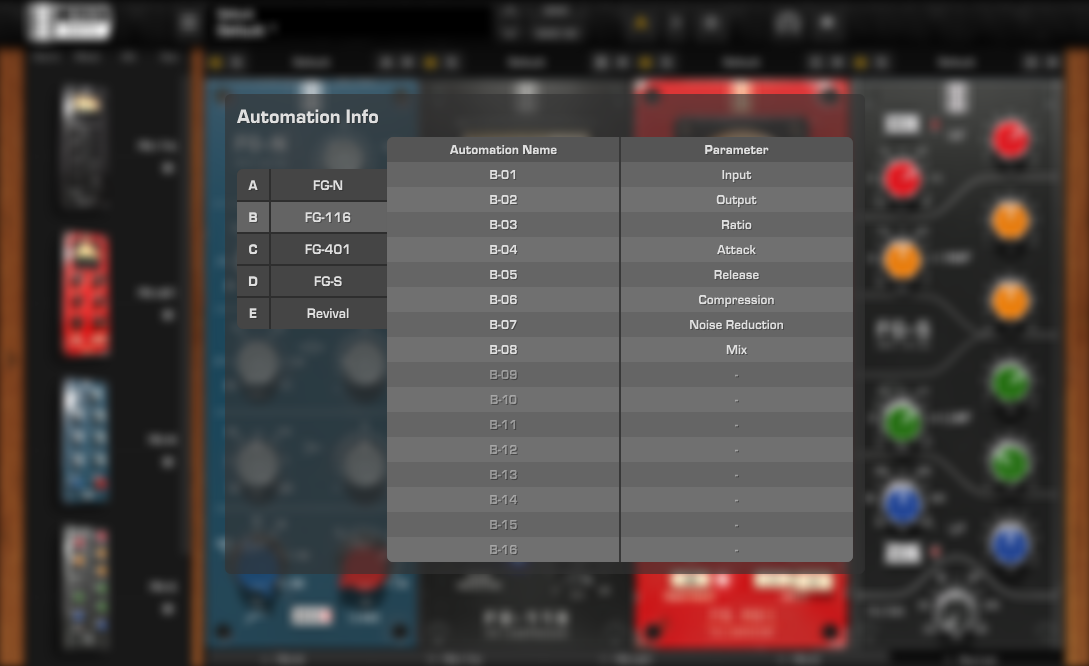Click the blue module thumbnail in the left sidebar

point(85,440)
